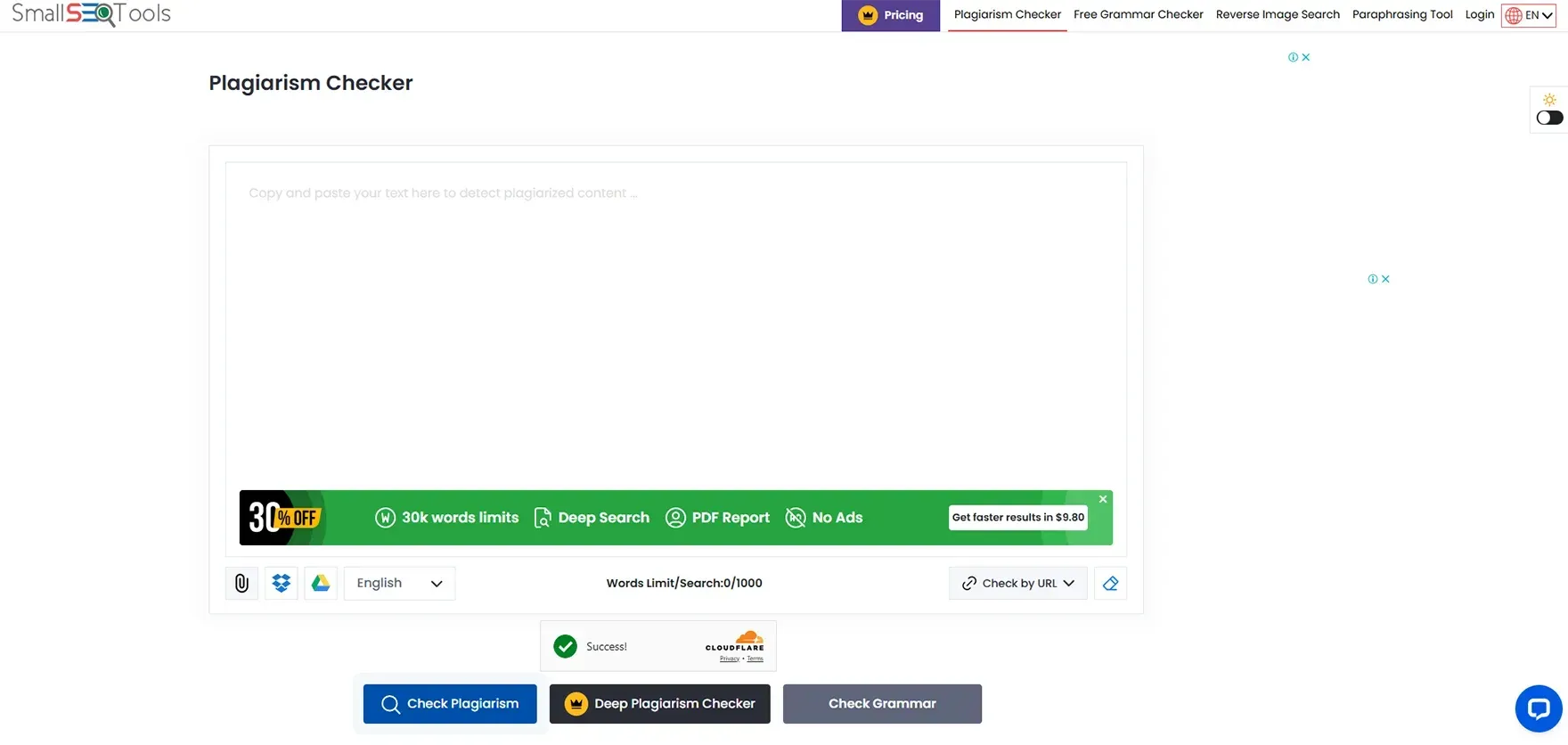Close the top ad with X
This screenshot has width=1568, height=745.
pyautogui.click(x=1306, y=57)
